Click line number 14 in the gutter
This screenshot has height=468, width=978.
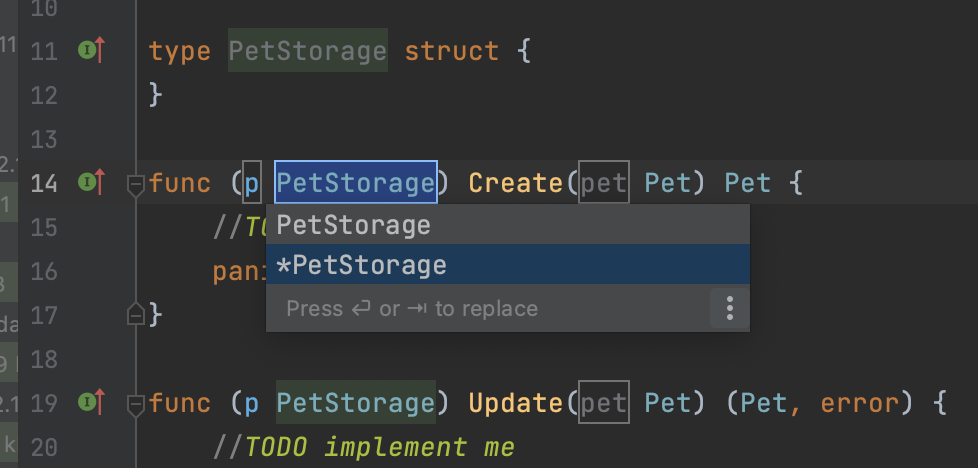click(x=44, y=183)
